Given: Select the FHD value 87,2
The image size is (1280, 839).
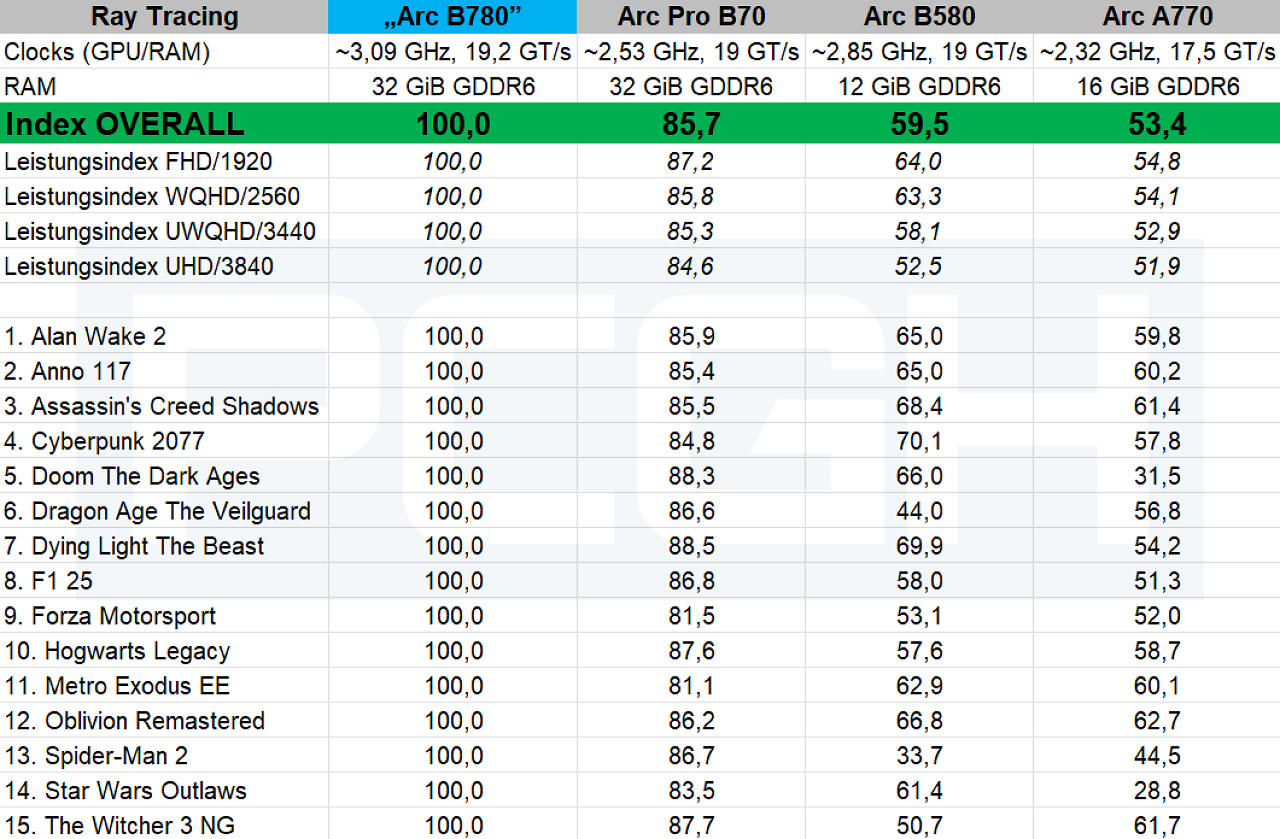Looking at the screenshot, I should (691, 162).
